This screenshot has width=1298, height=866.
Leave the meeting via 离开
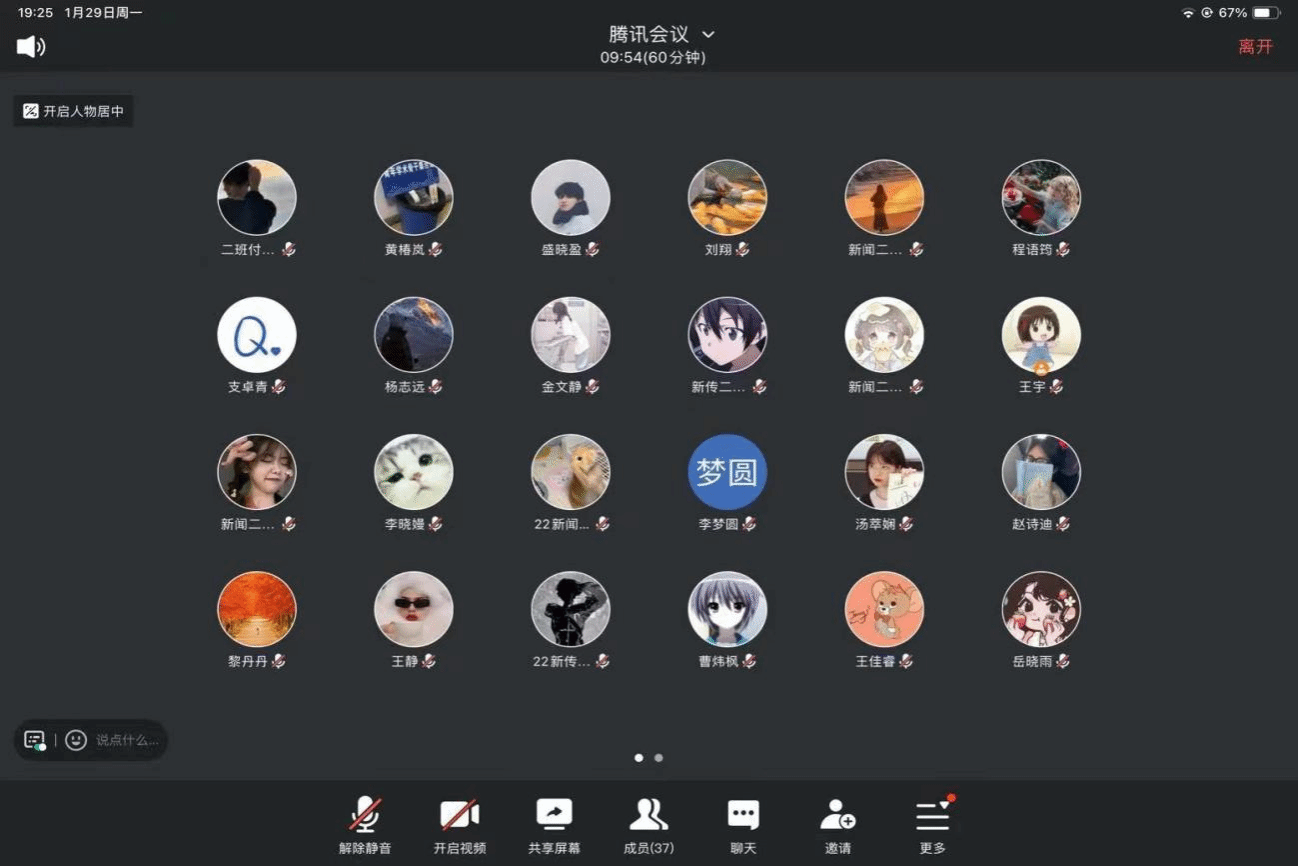[1255, 46]
